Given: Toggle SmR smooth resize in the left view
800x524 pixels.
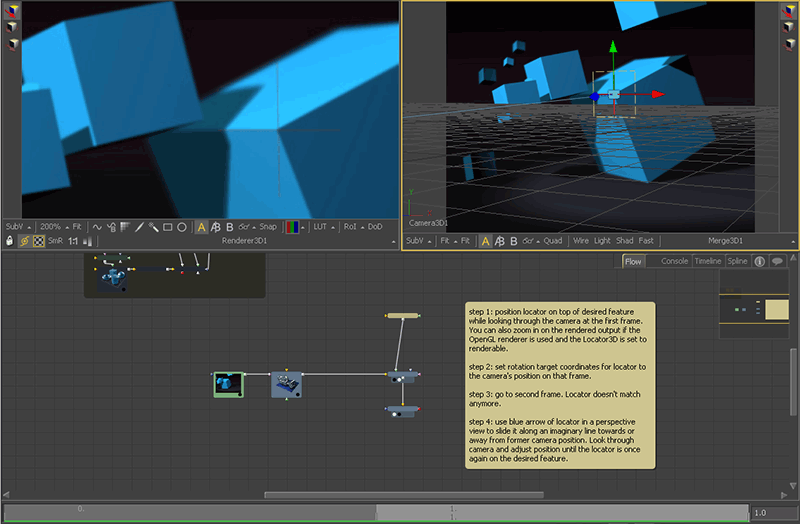Looking at the screenshot, I should (55, 241).
